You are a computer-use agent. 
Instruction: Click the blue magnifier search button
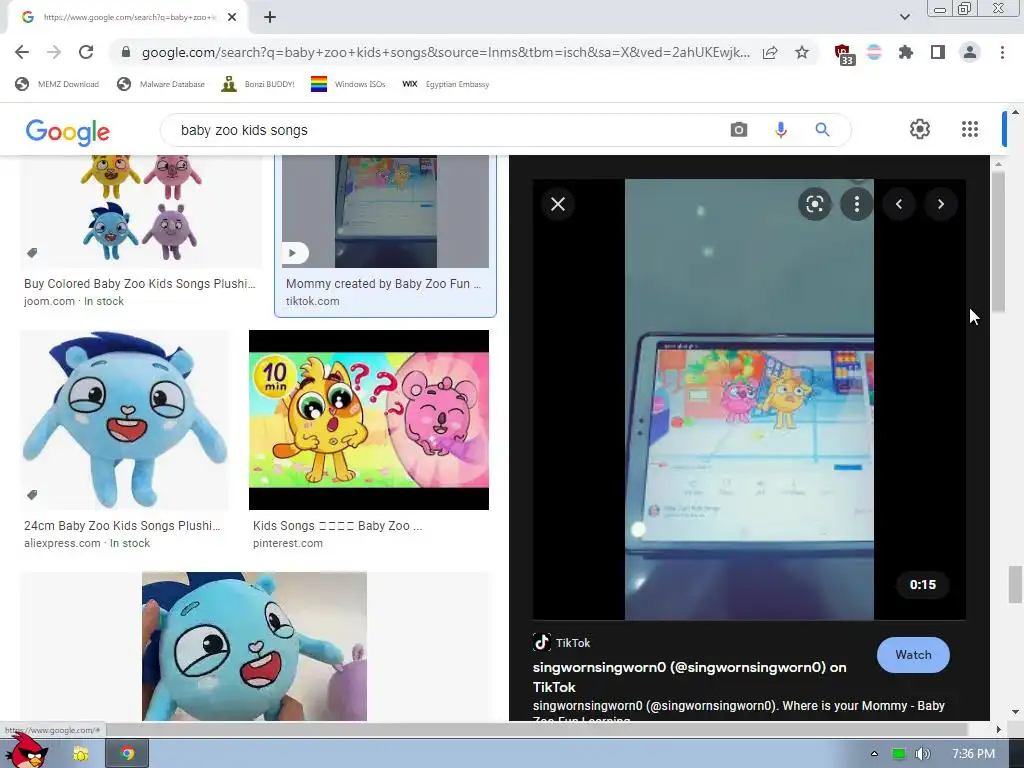822,129
